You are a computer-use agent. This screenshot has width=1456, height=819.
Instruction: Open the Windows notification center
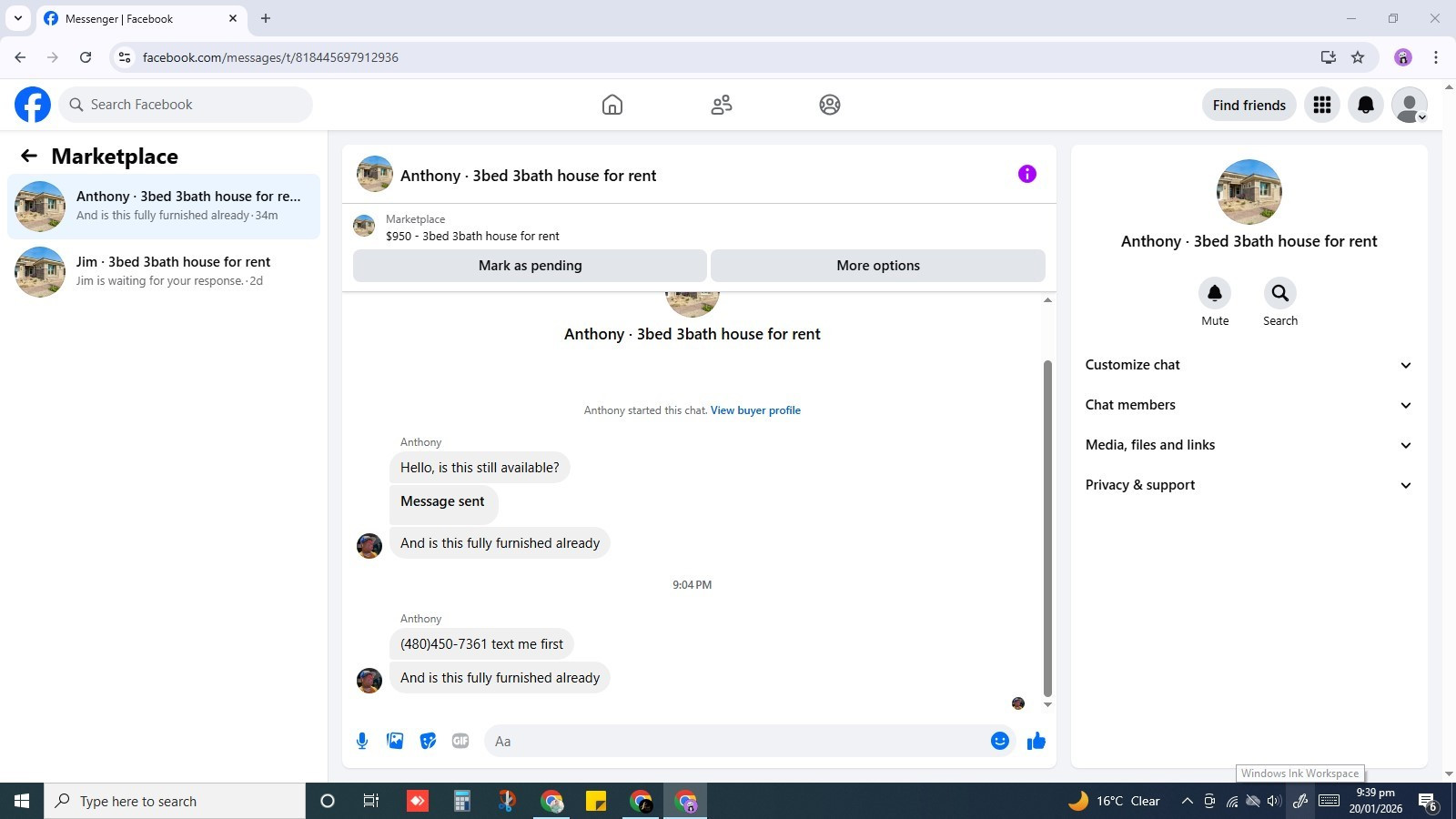point(1428,801)
